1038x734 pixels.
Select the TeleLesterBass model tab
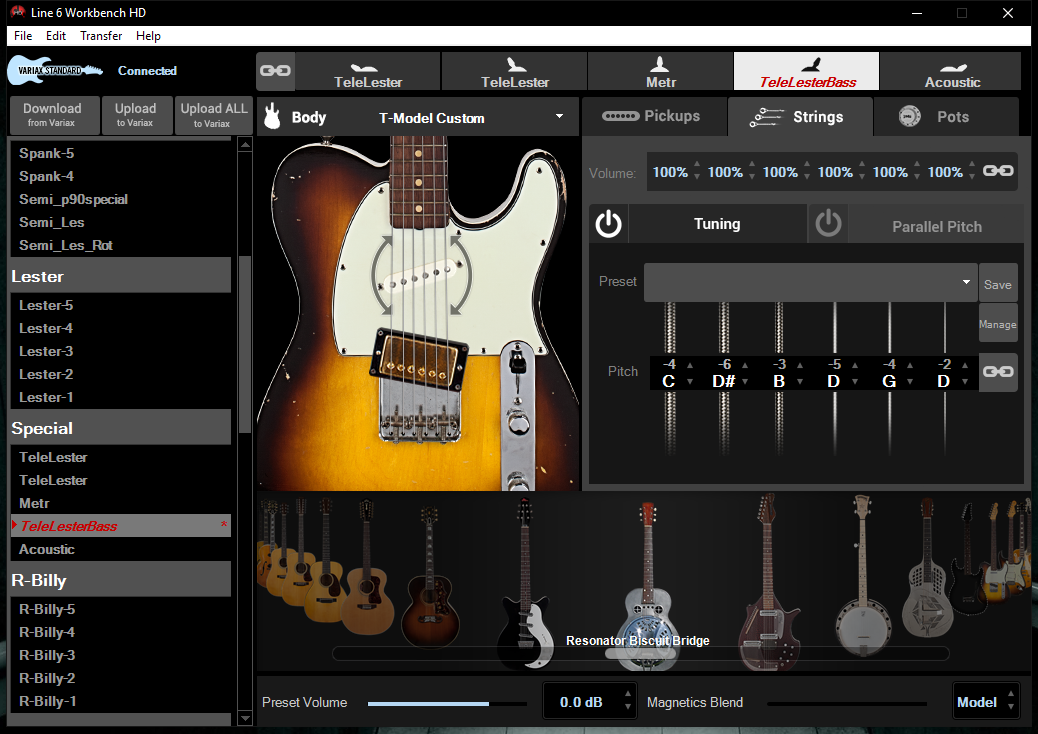[806, 71]
